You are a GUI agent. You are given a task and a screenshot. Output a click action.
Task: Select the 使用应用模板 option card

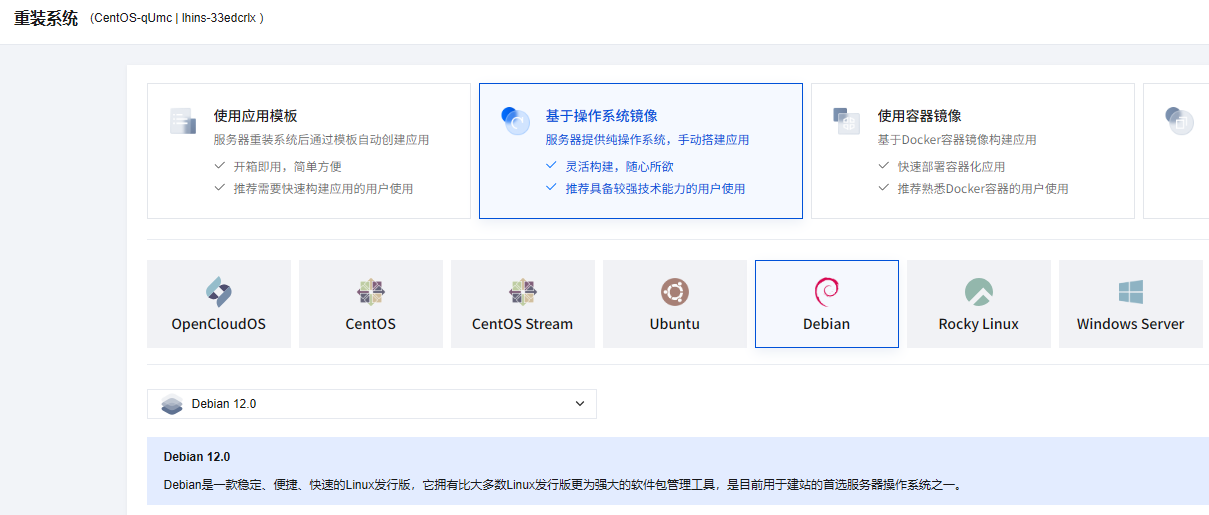coord(309,151)
